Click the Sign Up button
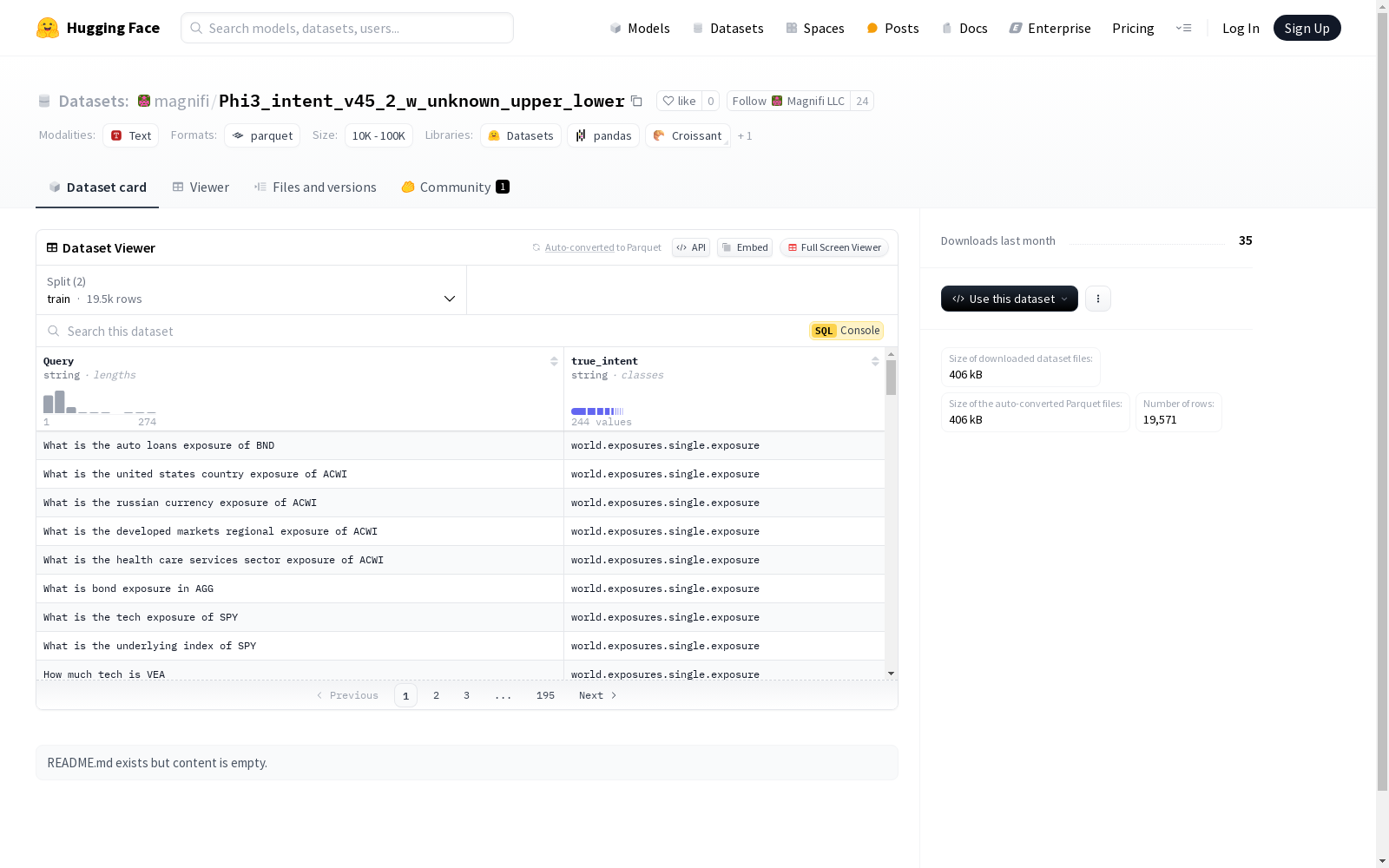Viewport: 1389px width, 868px height. pyautogui.click(x=1307, y=28)
